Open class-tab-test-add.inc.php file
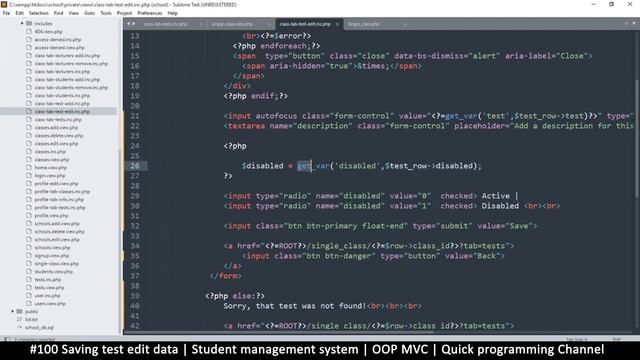This screenshot has width=640, height=360. 62,103
